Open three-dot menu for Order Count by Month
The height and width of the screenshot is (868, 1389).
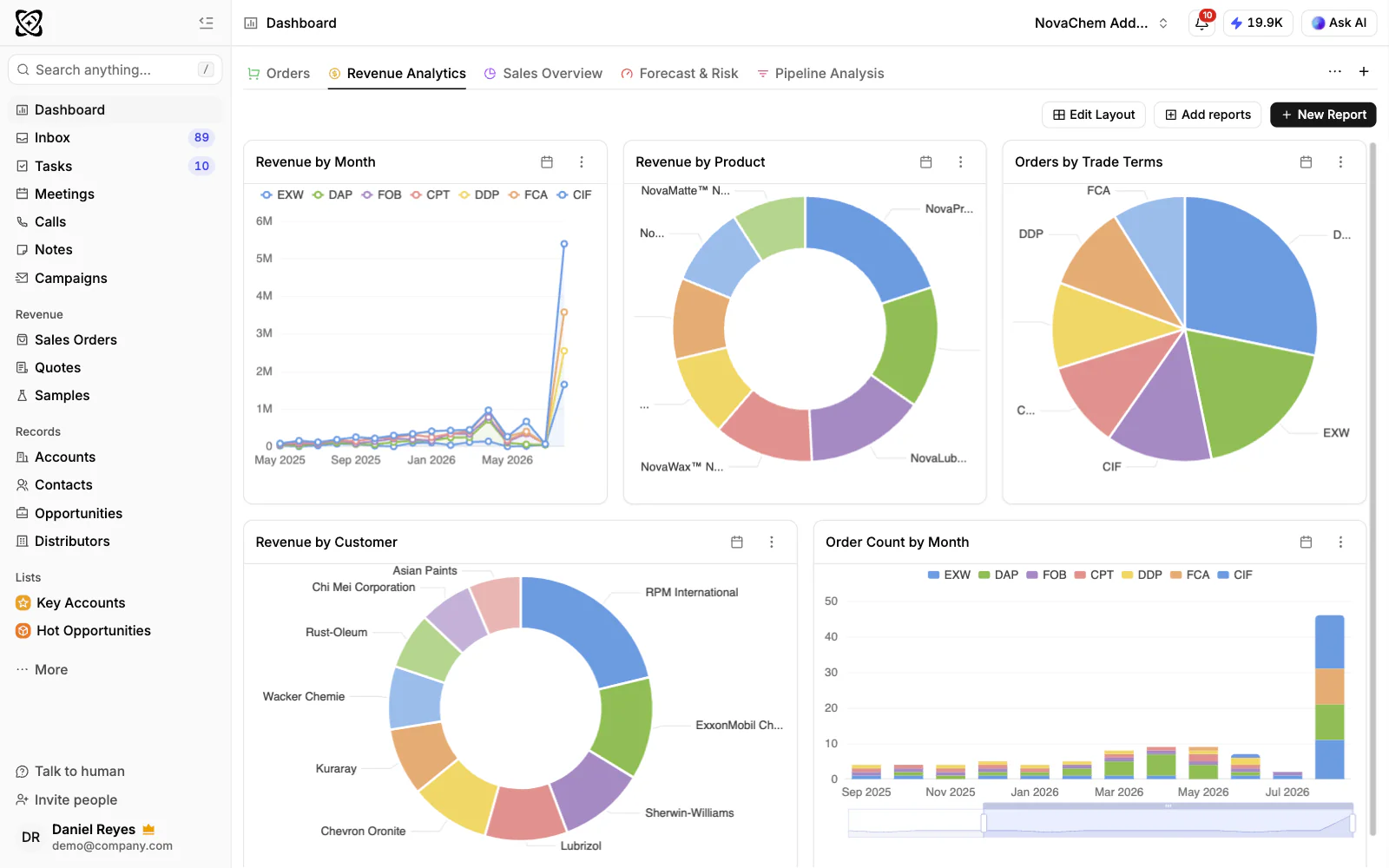(1340, 542)
